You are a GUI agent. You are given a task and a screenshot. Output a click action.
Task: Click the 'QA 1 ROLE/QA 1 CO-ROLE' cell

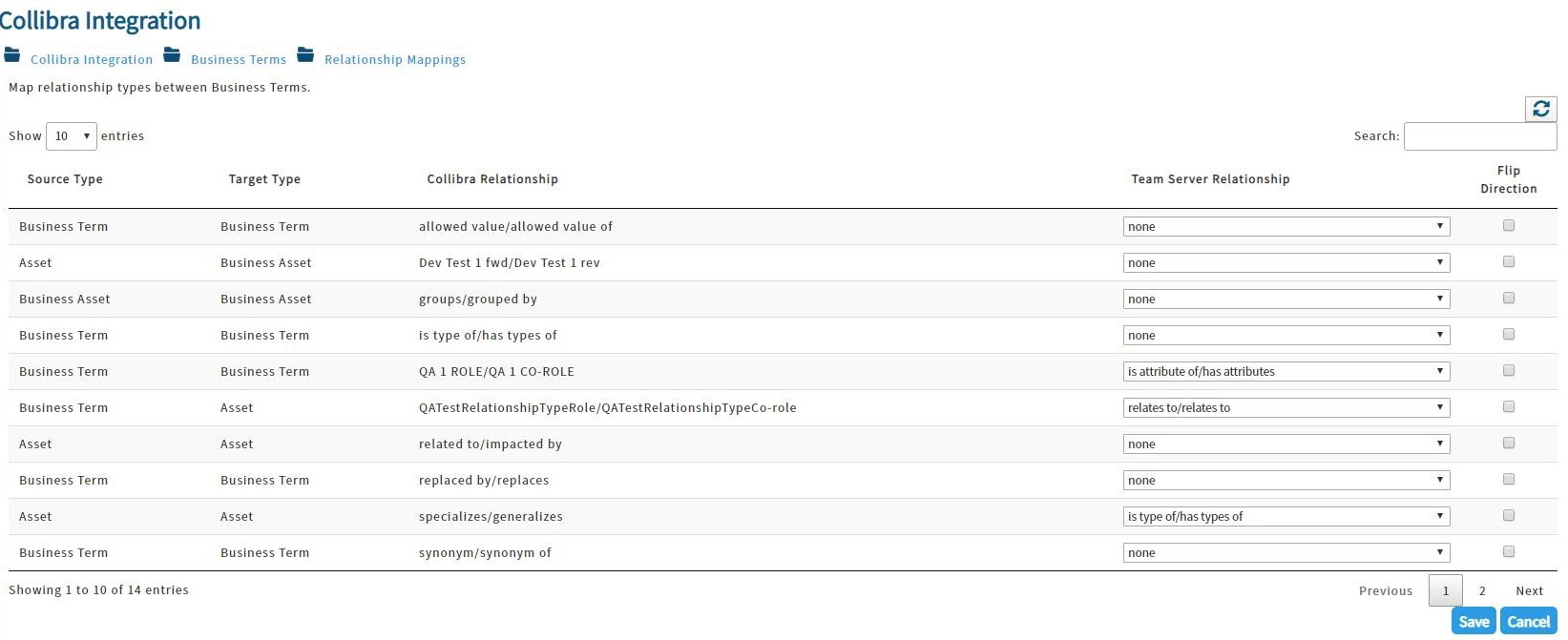496,372
